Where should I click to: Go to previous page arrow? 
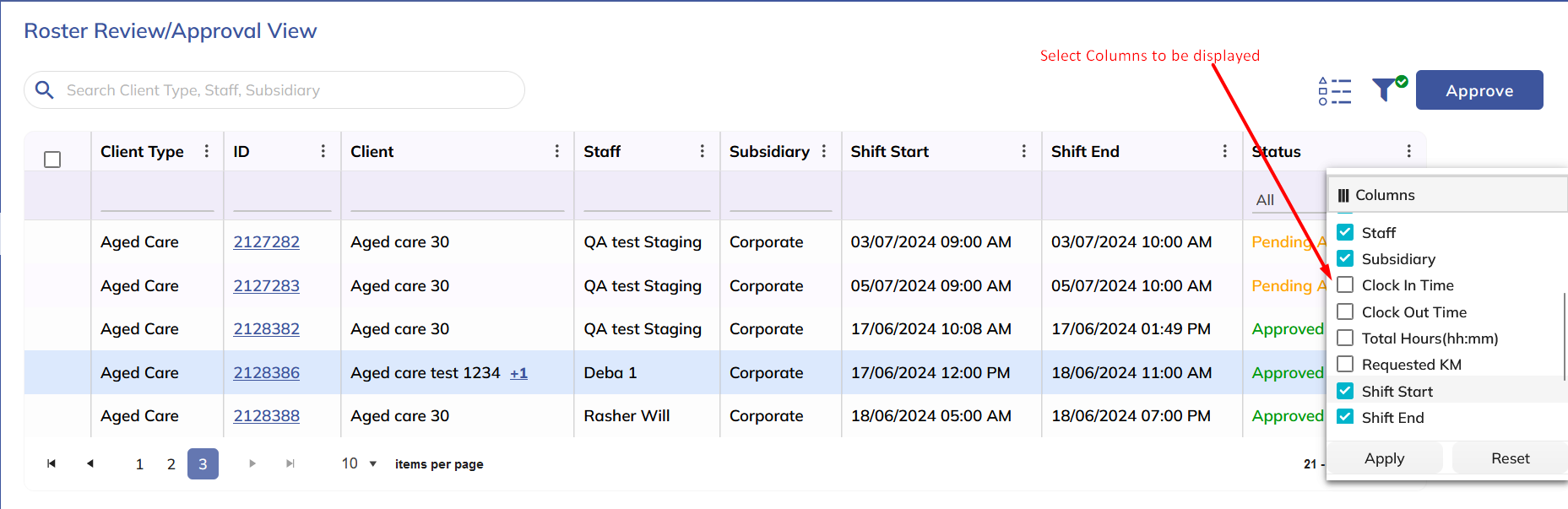click(x=90, y=463)
